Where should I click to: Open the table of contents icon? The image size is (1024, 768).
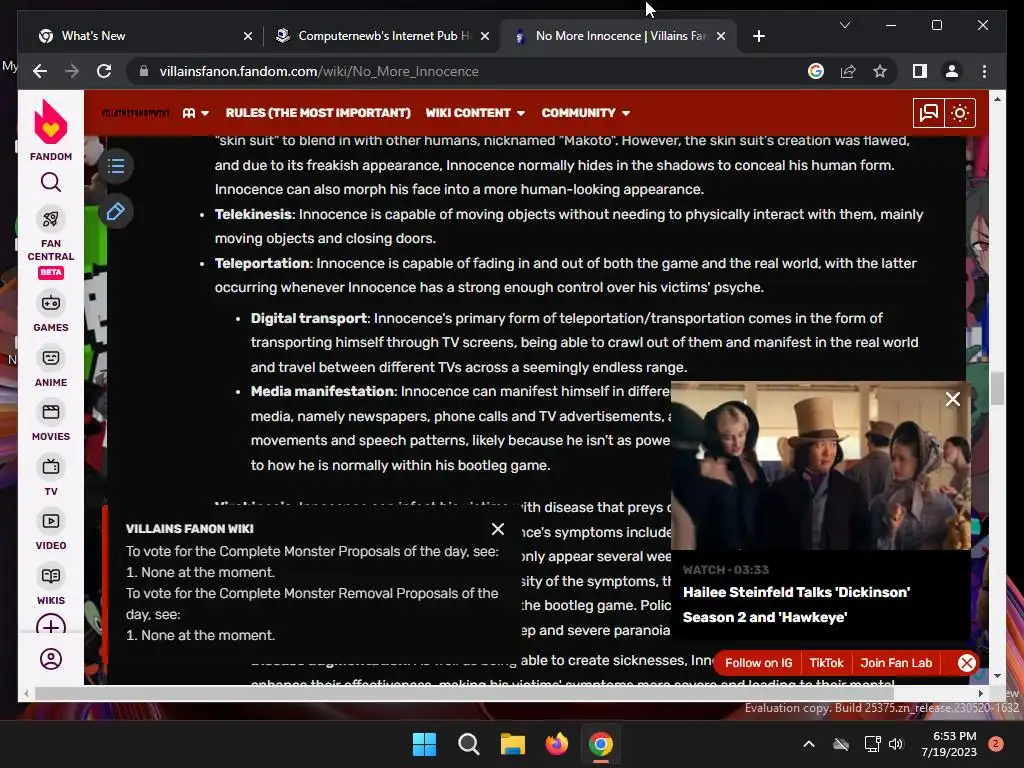click(x=116, y=166)
